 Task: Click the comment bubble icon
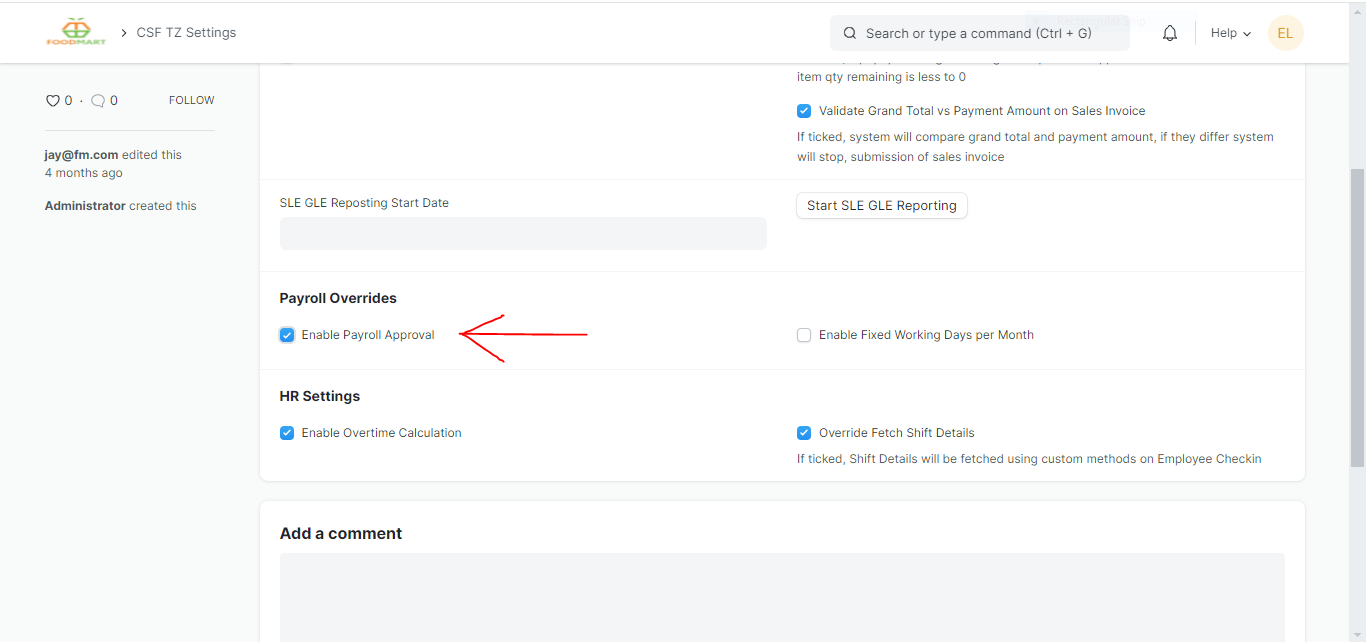pos(98,101)
